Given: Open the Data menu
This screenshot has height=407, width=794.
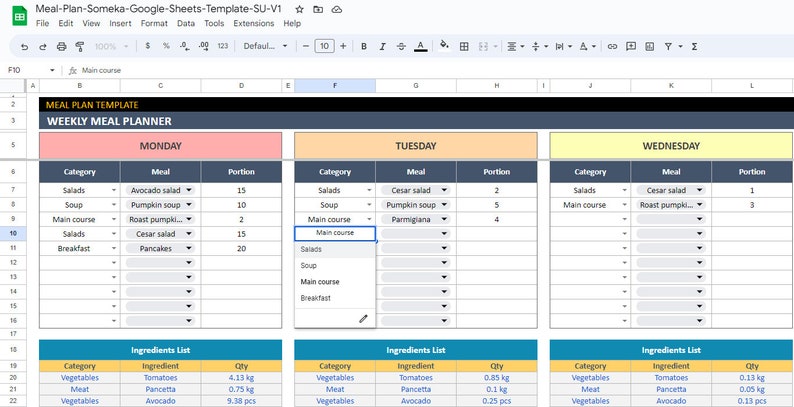Looking at the screenshot, I should tap(186, 23).
